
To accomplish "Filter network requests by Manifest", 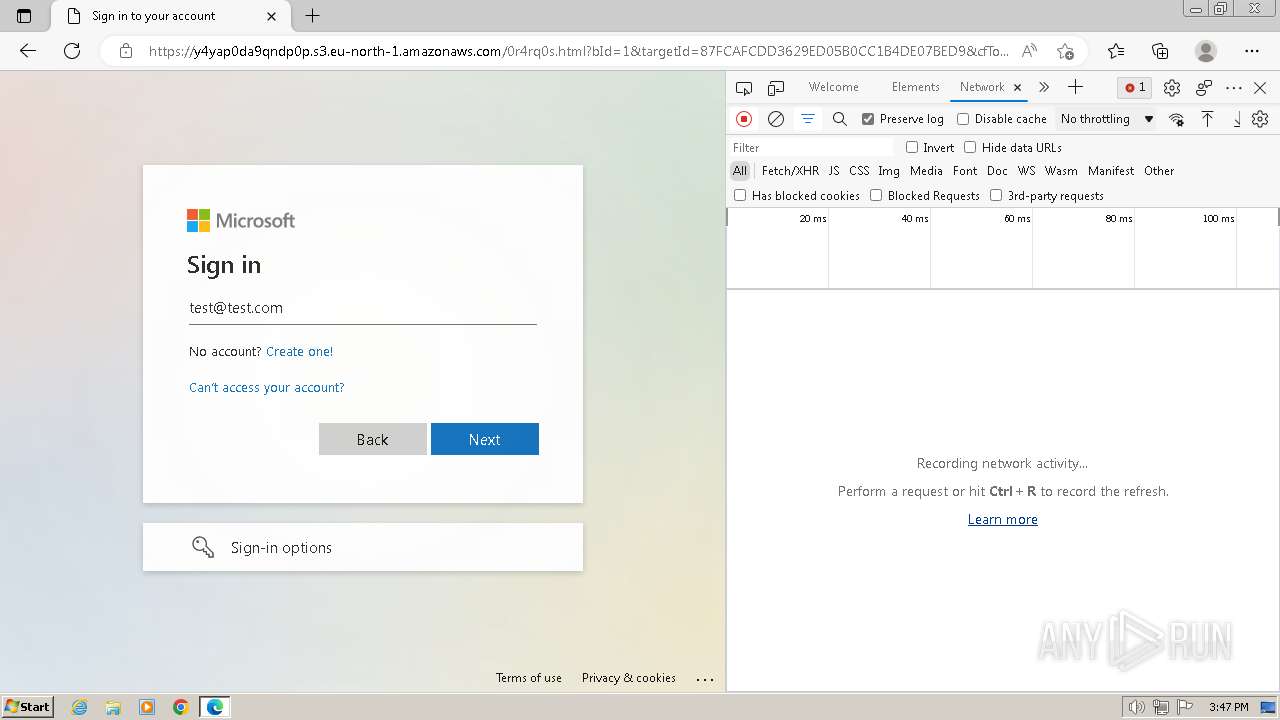I will (1111, 171).
